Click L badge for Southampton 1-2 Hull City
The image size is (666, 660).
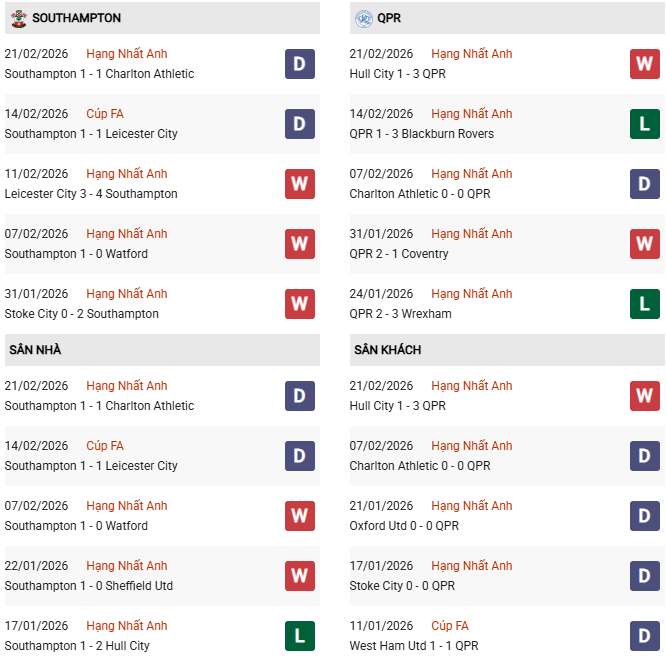(300, 636)
